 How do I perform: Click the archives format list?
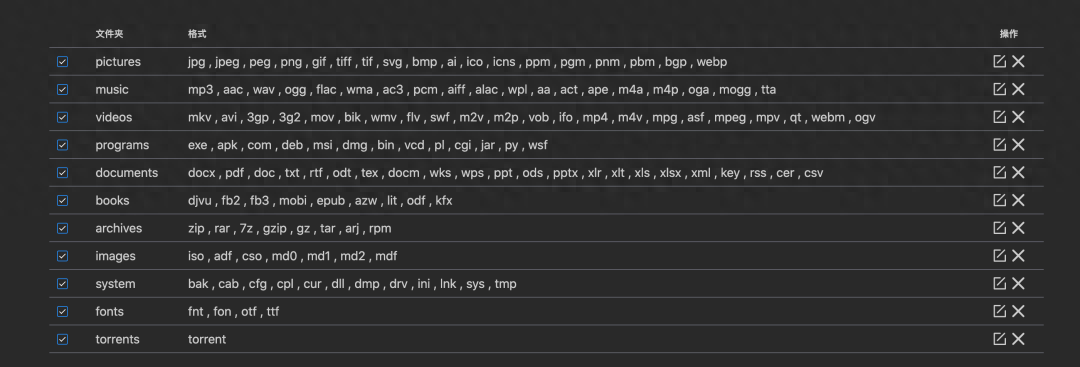(289, 228)
